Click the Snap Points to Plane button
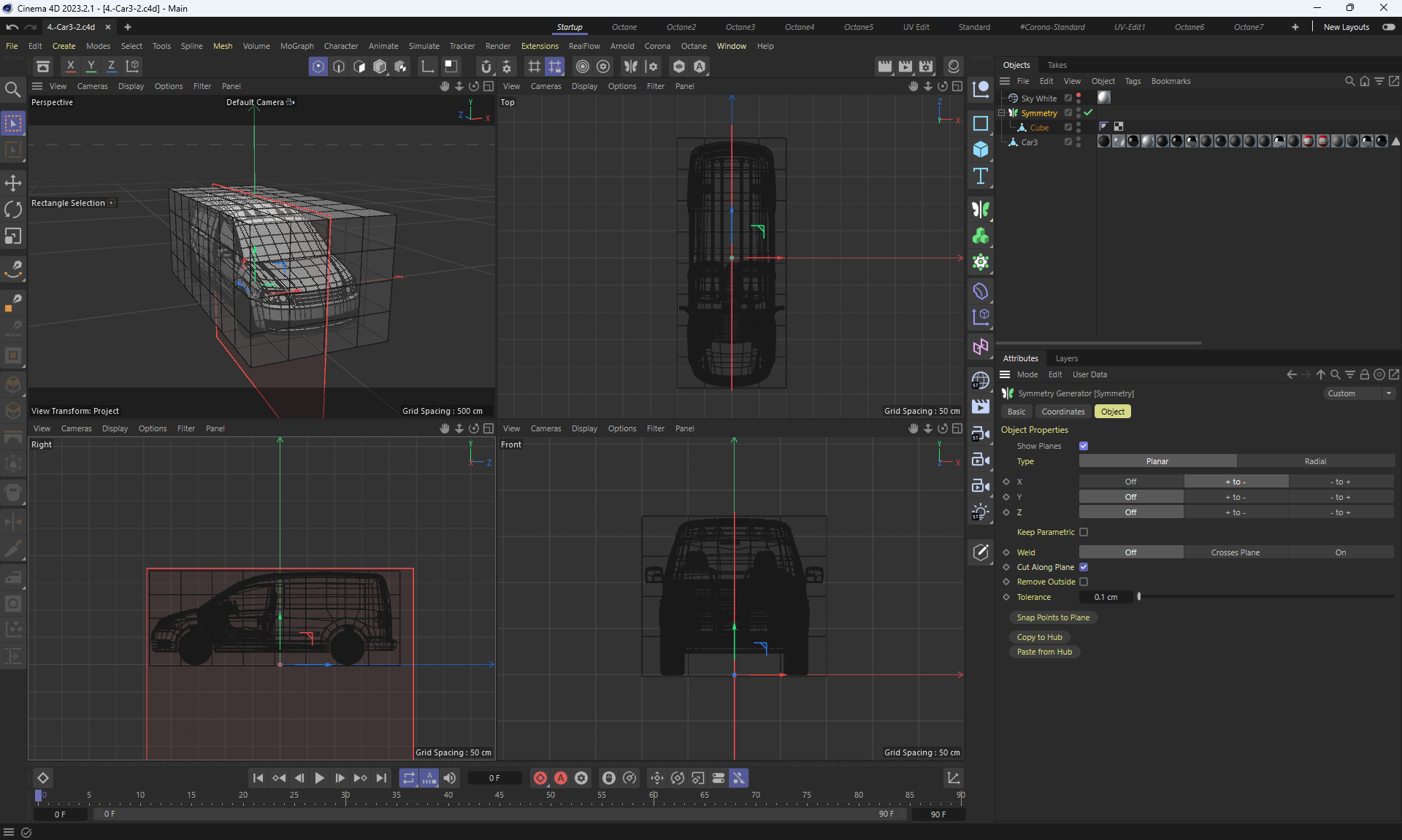 (x=1052, y=617)
